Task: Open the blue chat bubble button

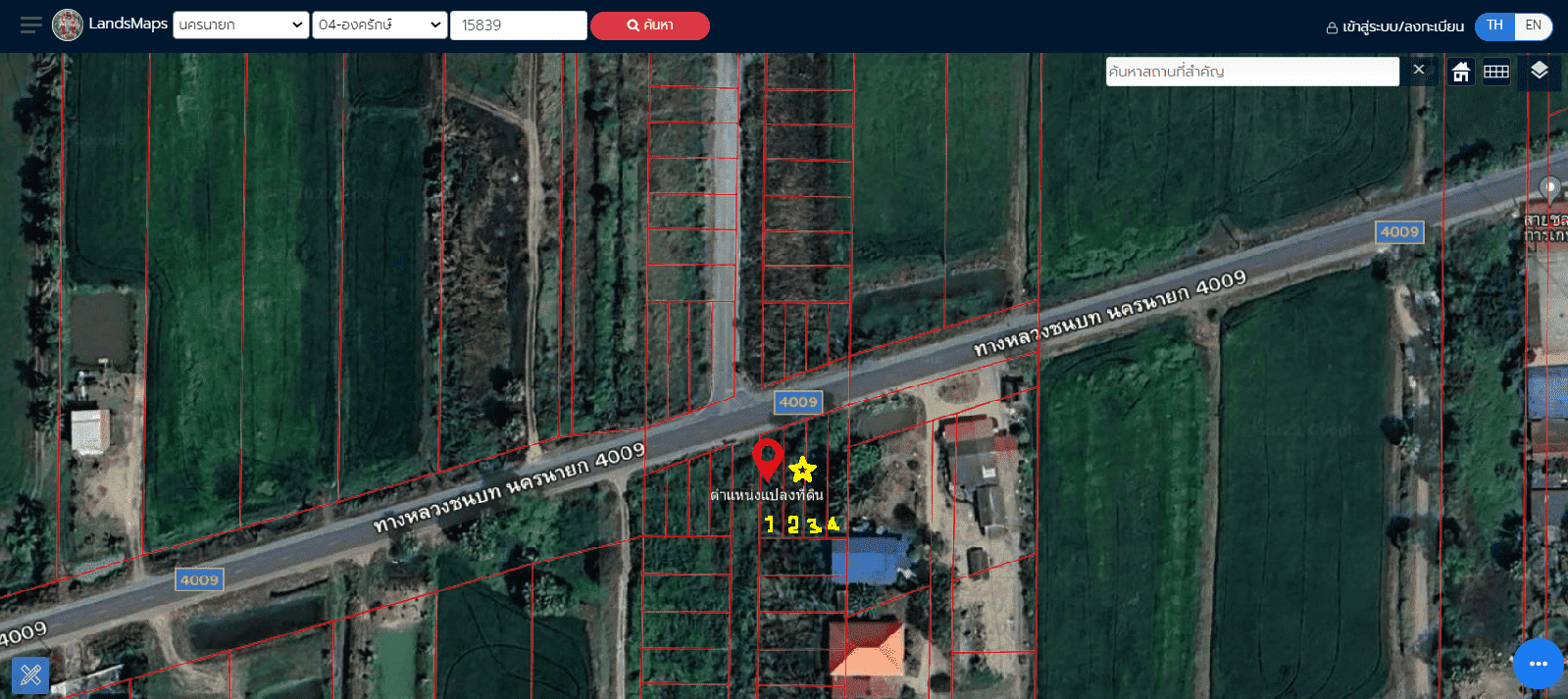Action: [1538, 664]
